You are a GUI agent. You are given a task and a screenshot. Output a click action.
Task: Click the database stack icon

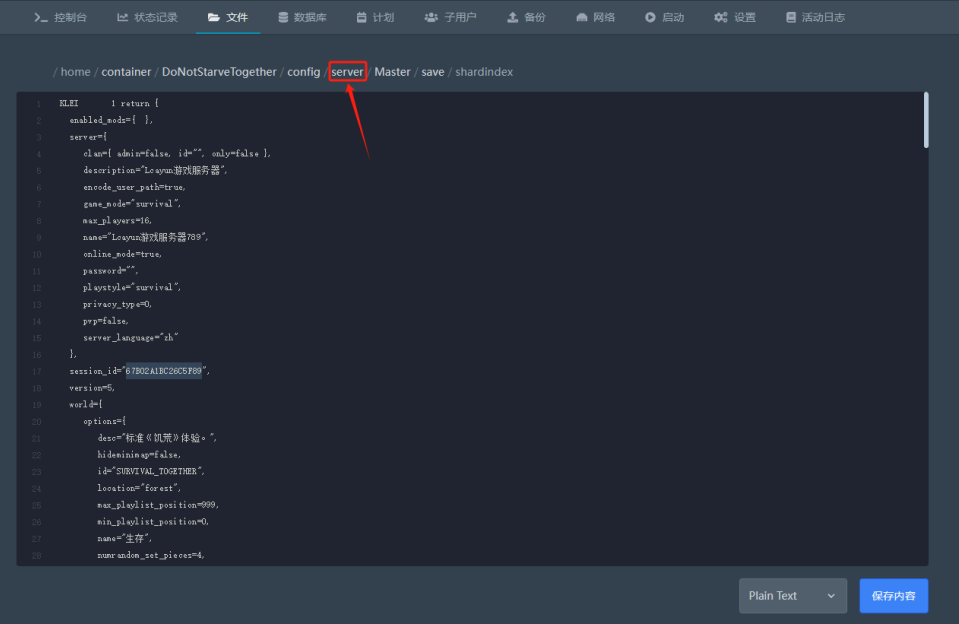tap(283, 18)
